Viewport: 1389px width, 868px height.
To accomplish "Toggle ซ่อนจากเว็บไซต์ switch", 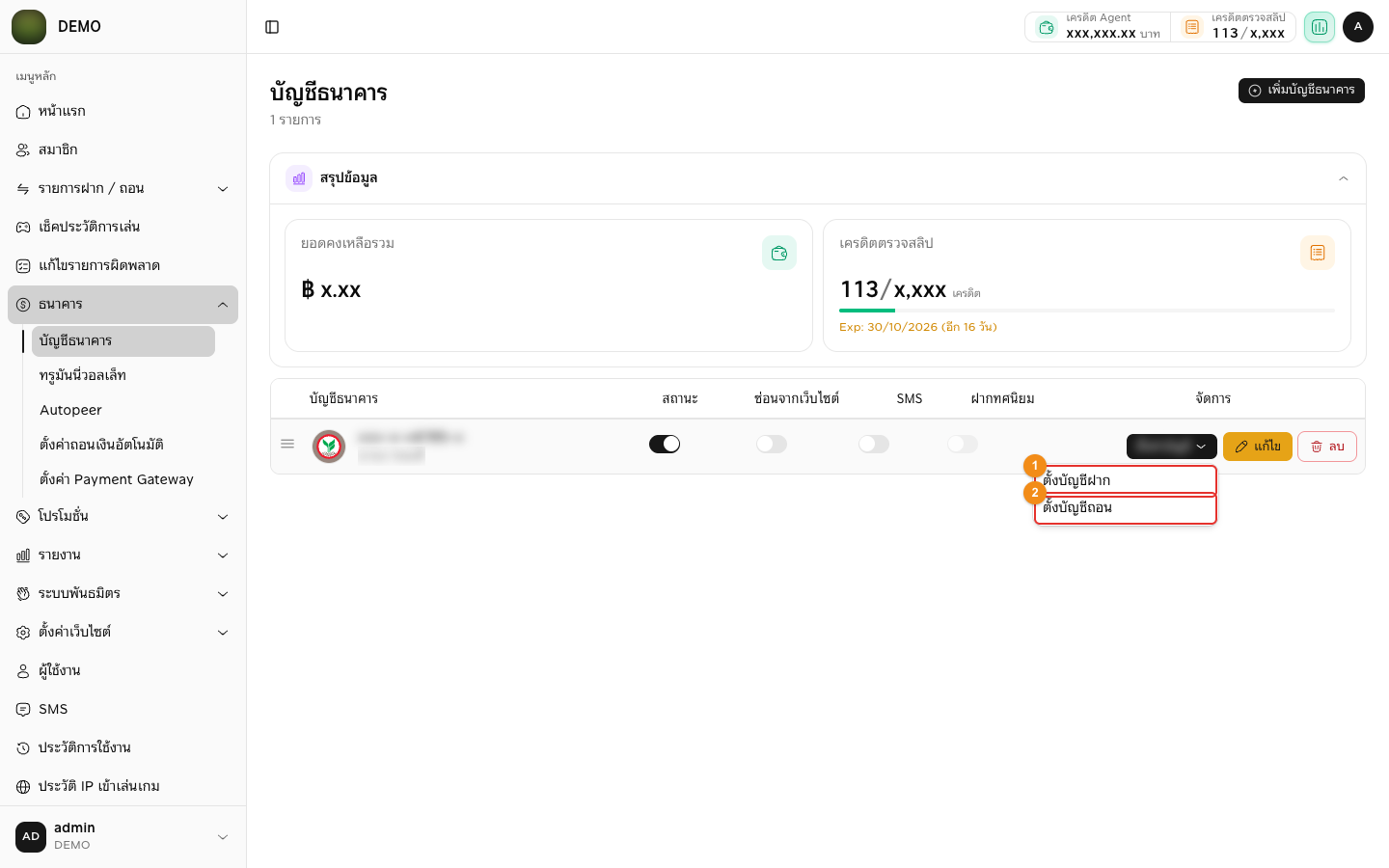I will [772, 444].
